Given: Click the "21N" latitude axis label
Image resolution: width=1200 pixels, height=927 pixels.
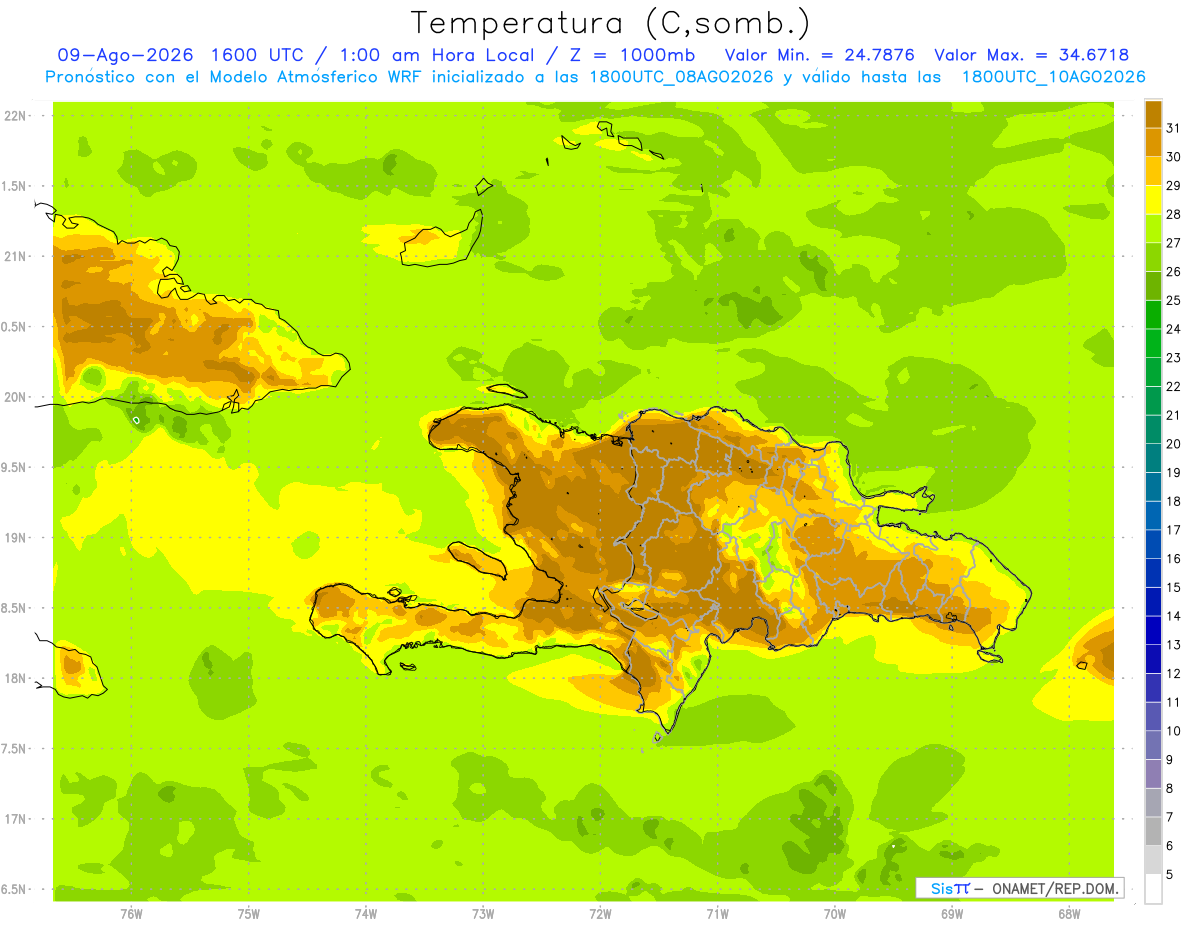Looking at the screenshot, I should [x=15, y=256].
